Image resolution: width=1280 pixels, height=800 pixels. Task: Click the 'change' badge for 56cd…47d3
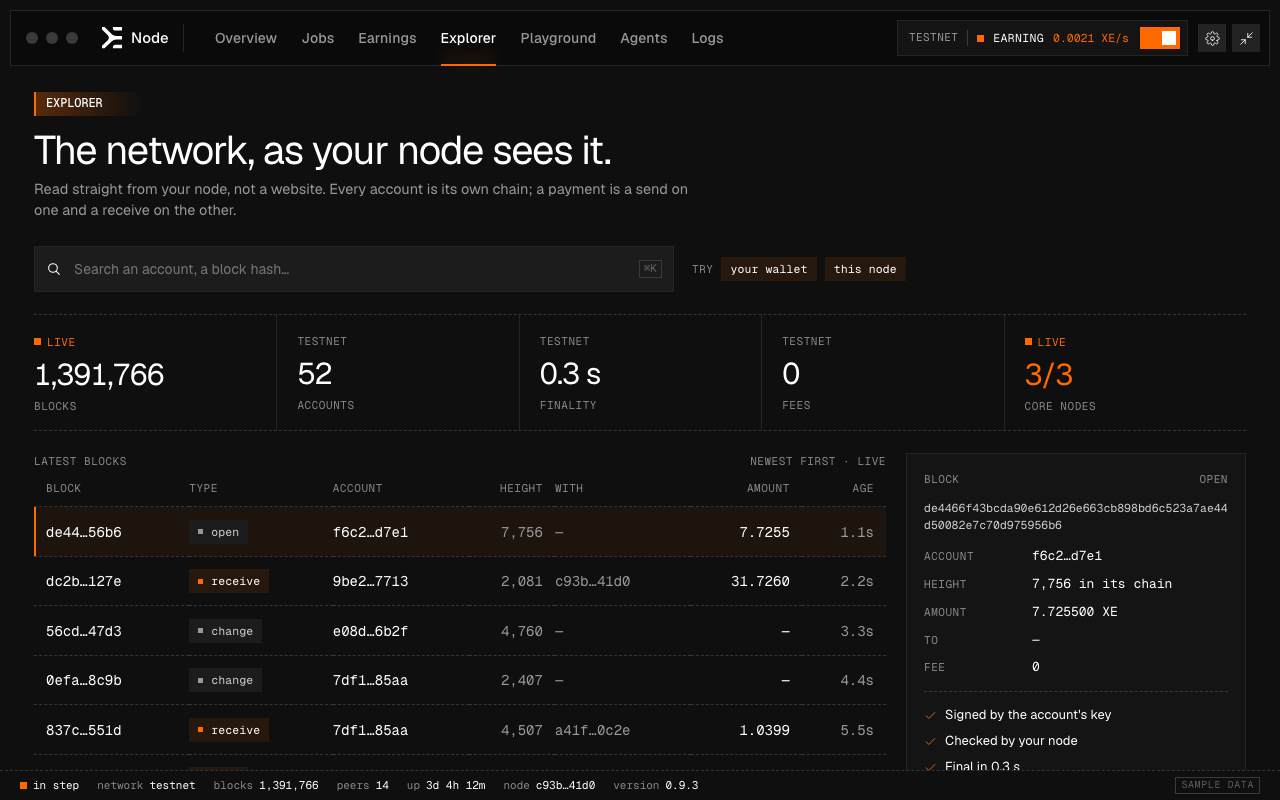(225, 631)
